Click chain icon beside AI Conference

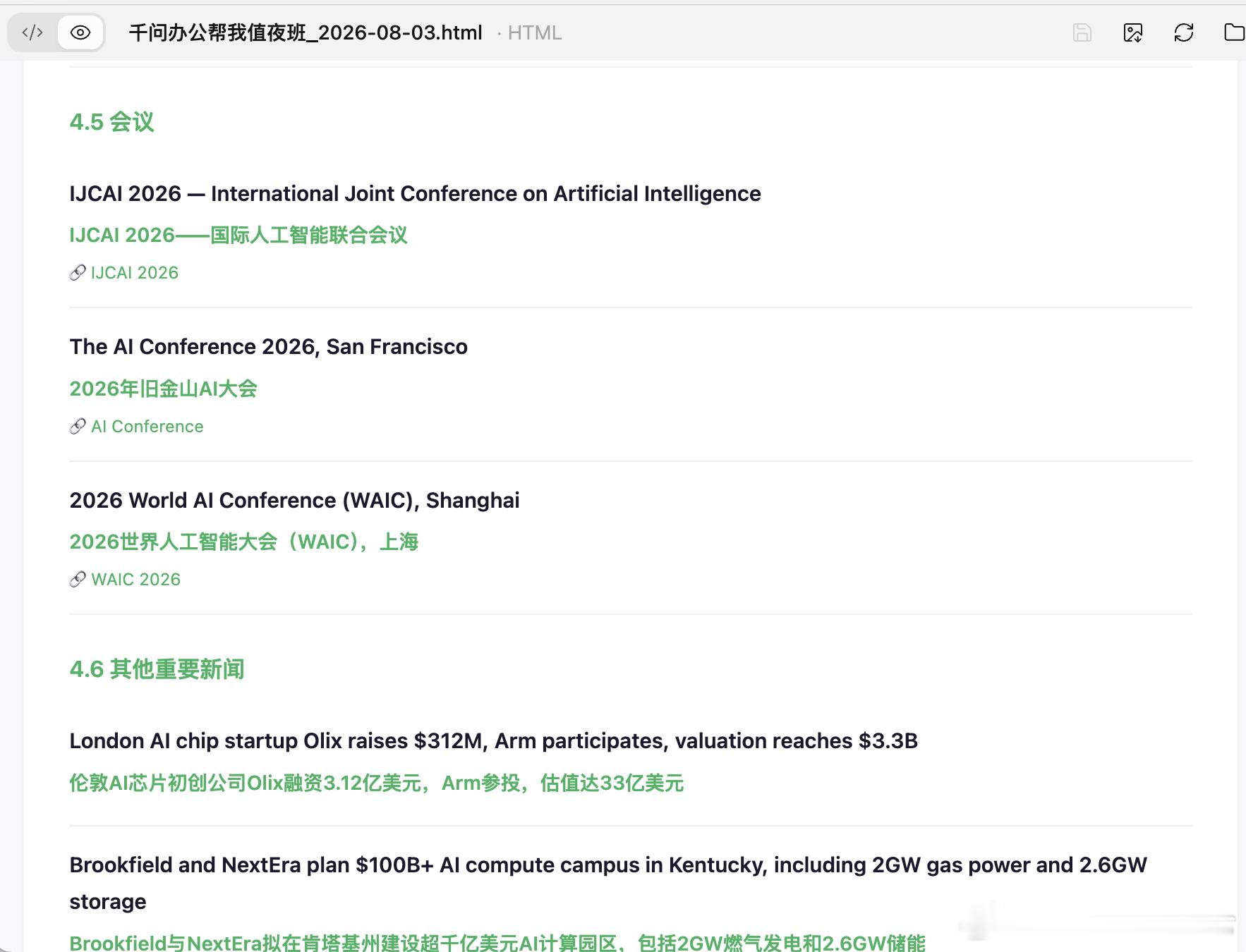point(78,427)
